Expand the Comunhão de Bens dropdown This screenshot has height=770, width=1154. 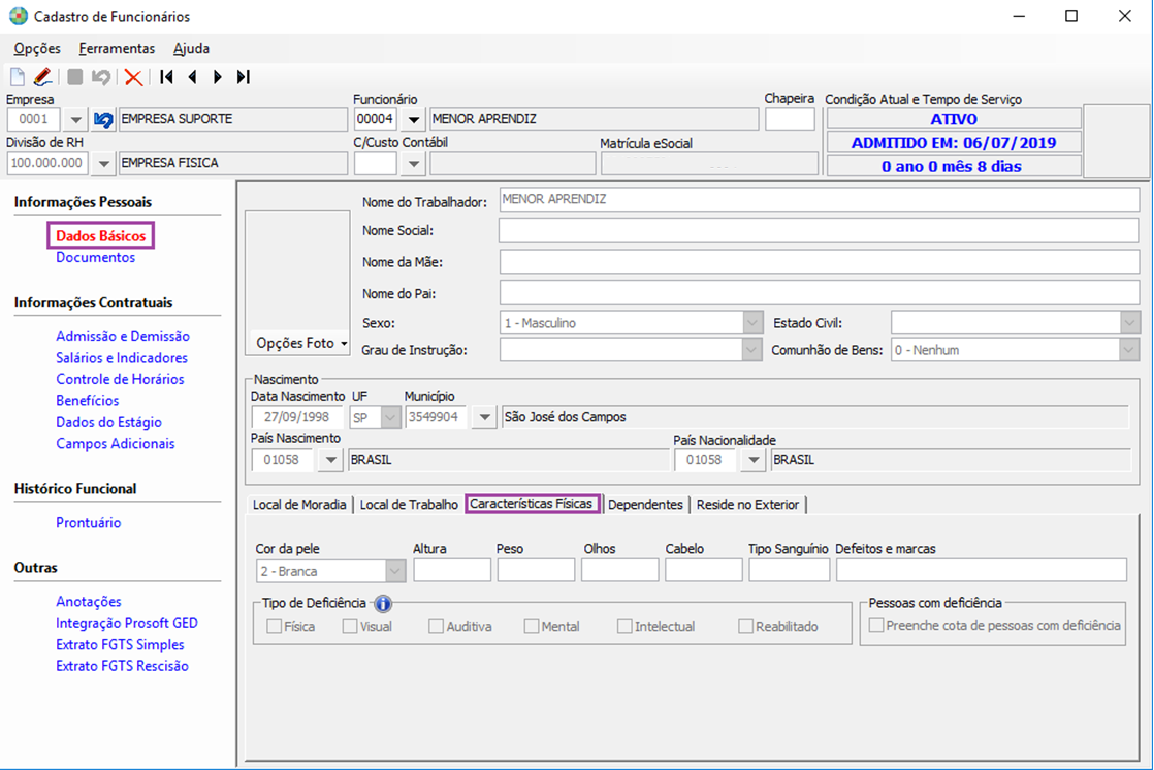coord(1130,350)
